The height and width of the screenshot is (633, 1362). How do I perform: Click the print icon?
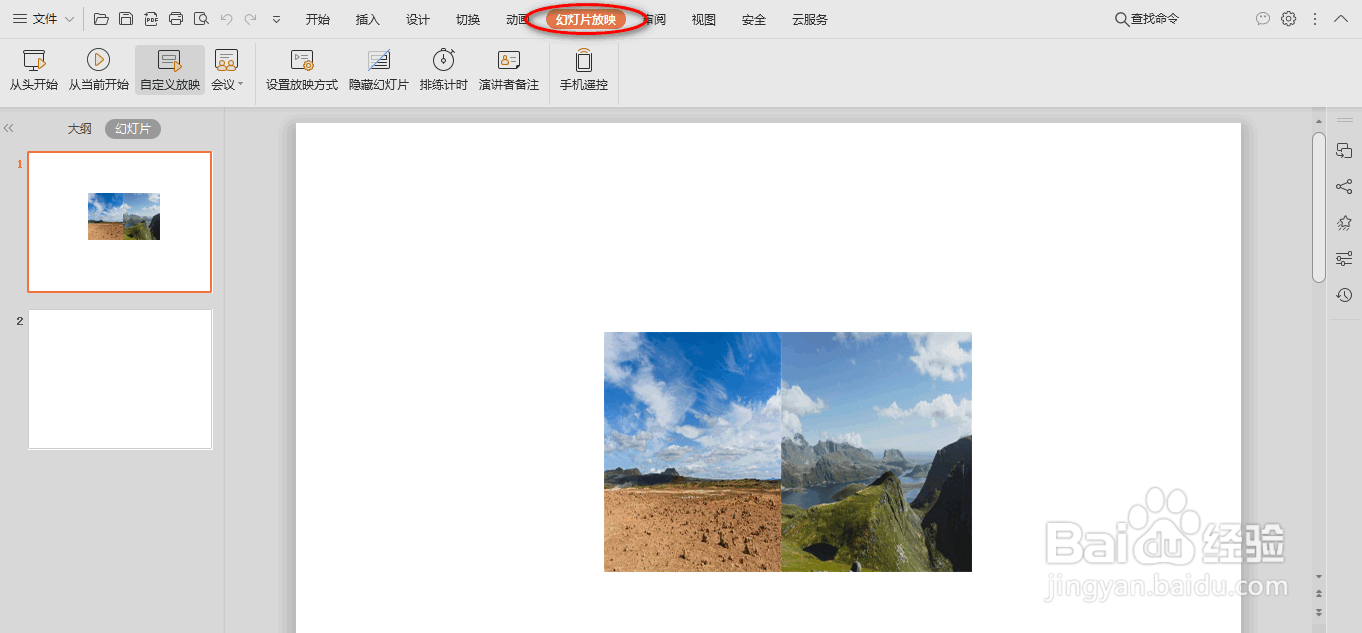tap(176, 19)
